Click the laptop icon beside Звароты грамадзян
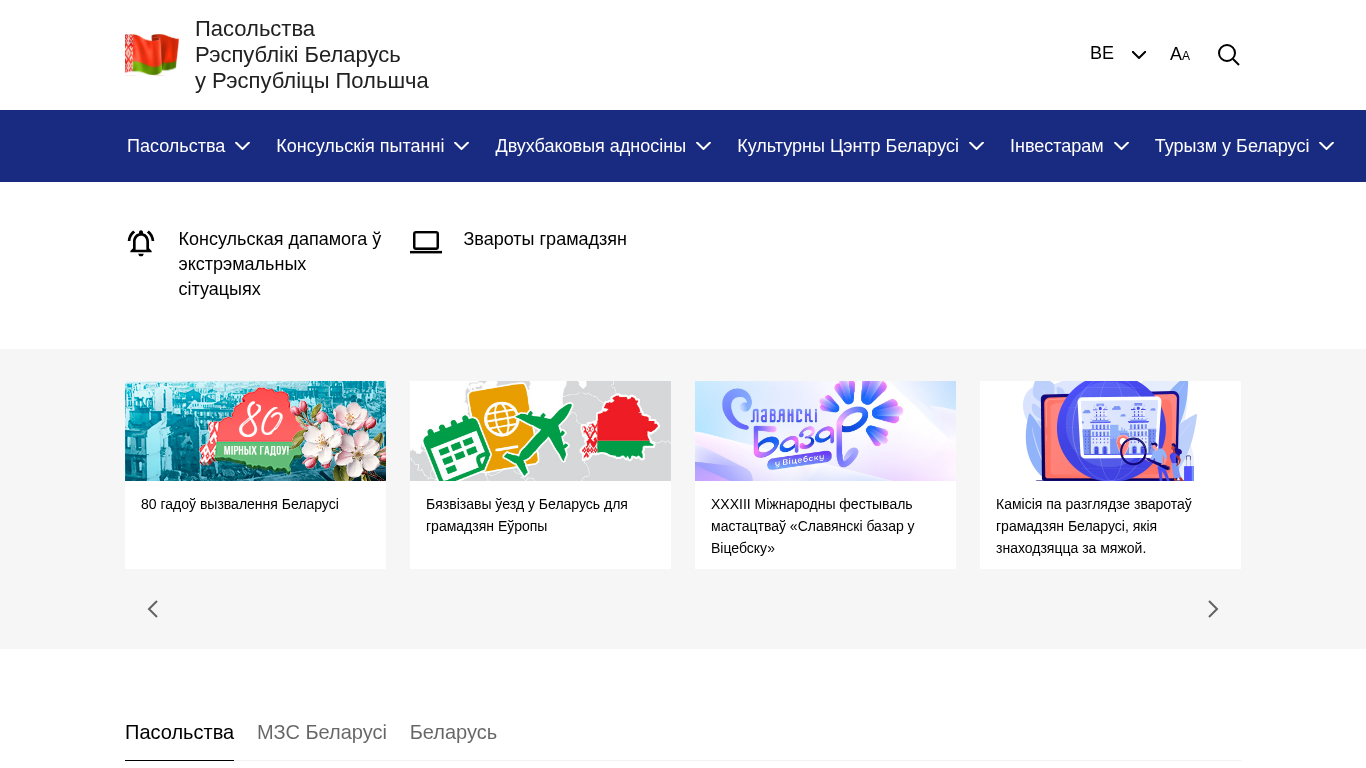Screen dimensions: 1366x768 426,242
